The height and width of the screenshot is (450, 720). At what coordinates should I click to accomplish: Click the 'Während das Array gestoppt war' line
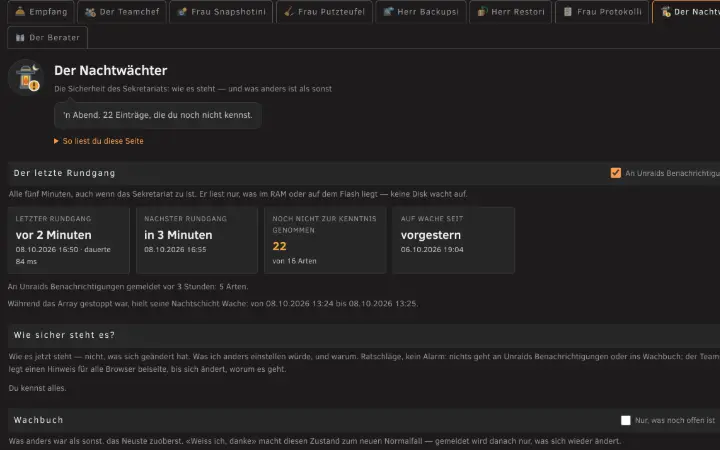pos(213,304)
